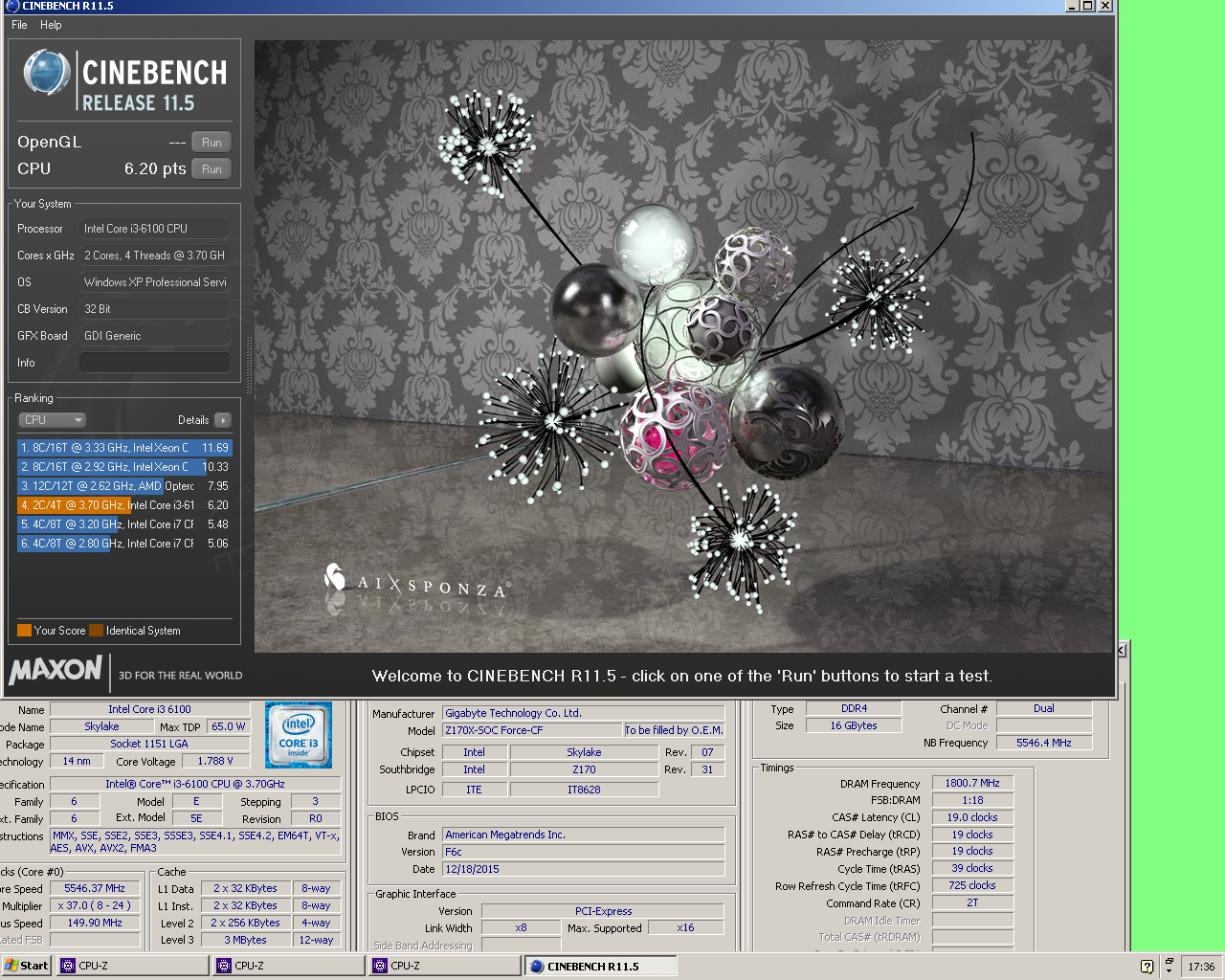Open the Windows Start menu
The height and width of the screenshot is (980, 1225).
(x=27, y=967)
